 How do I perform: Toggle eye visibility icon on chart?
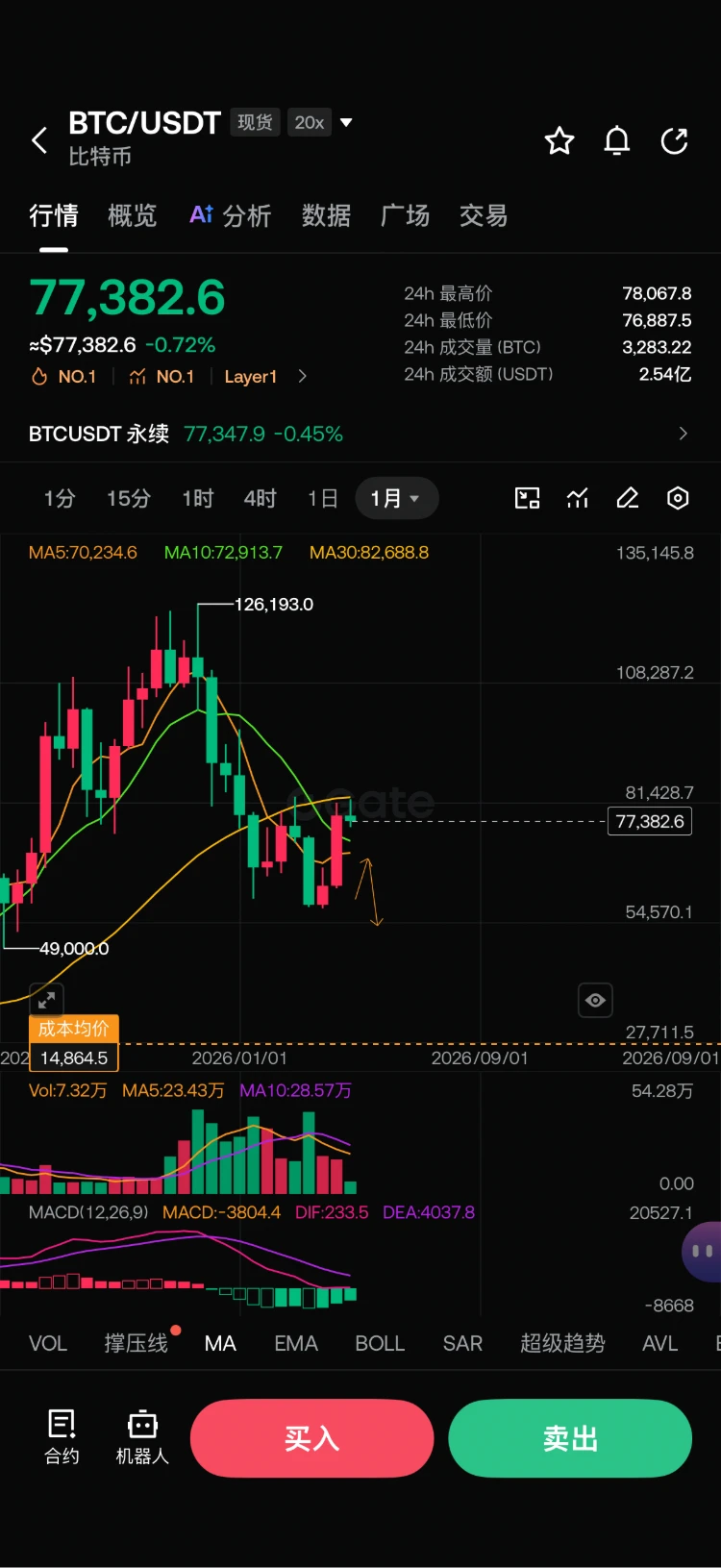[x=595, y=1001]
